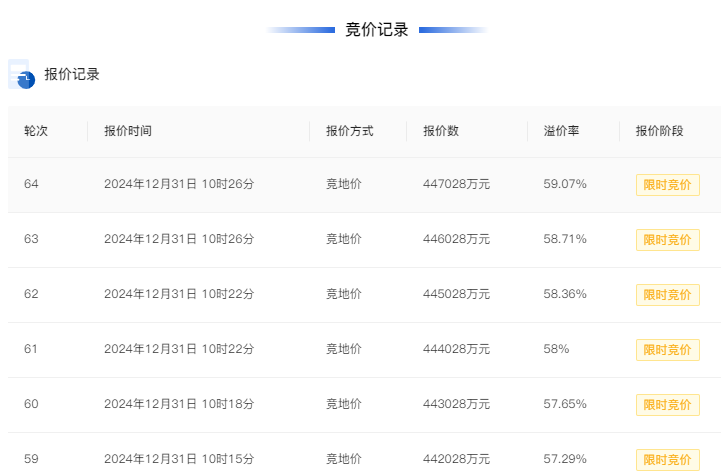This screenshot has width=721, height=472.
Task: Select the 447028万元 bid amount cell
Action: (457, 184)
